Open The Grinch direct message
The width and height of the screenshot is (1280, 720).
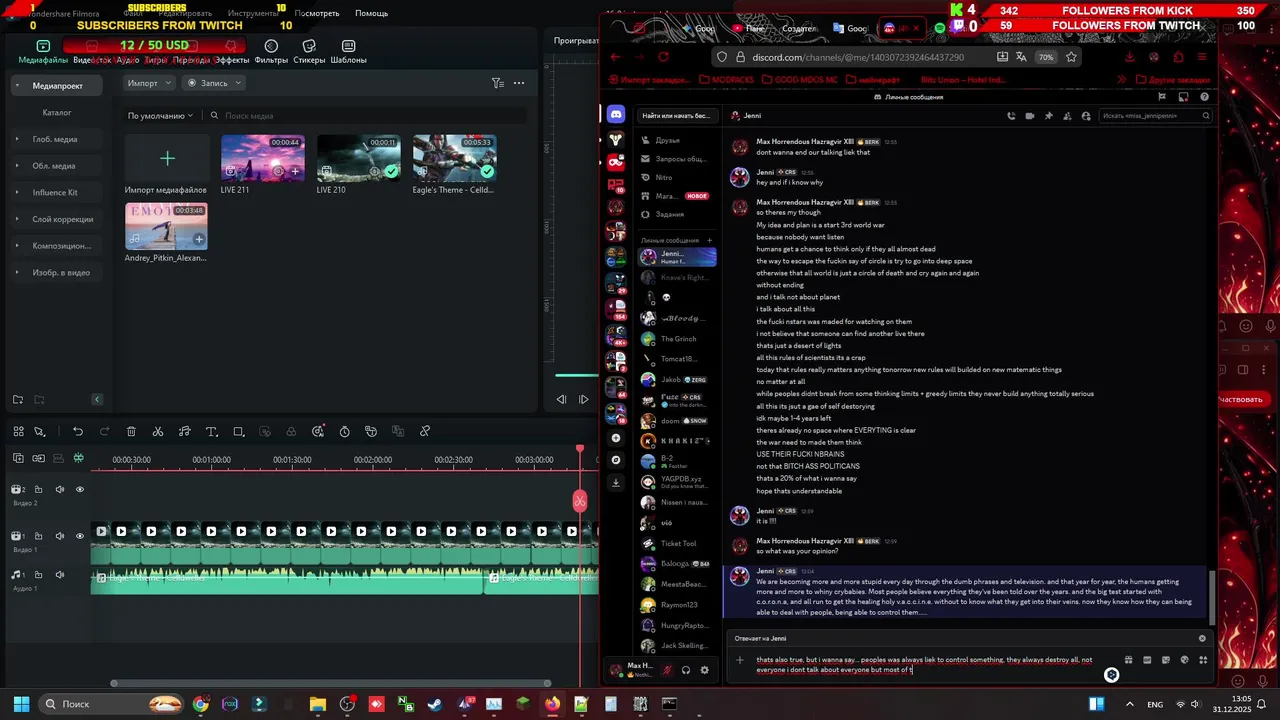pos(678,339)
